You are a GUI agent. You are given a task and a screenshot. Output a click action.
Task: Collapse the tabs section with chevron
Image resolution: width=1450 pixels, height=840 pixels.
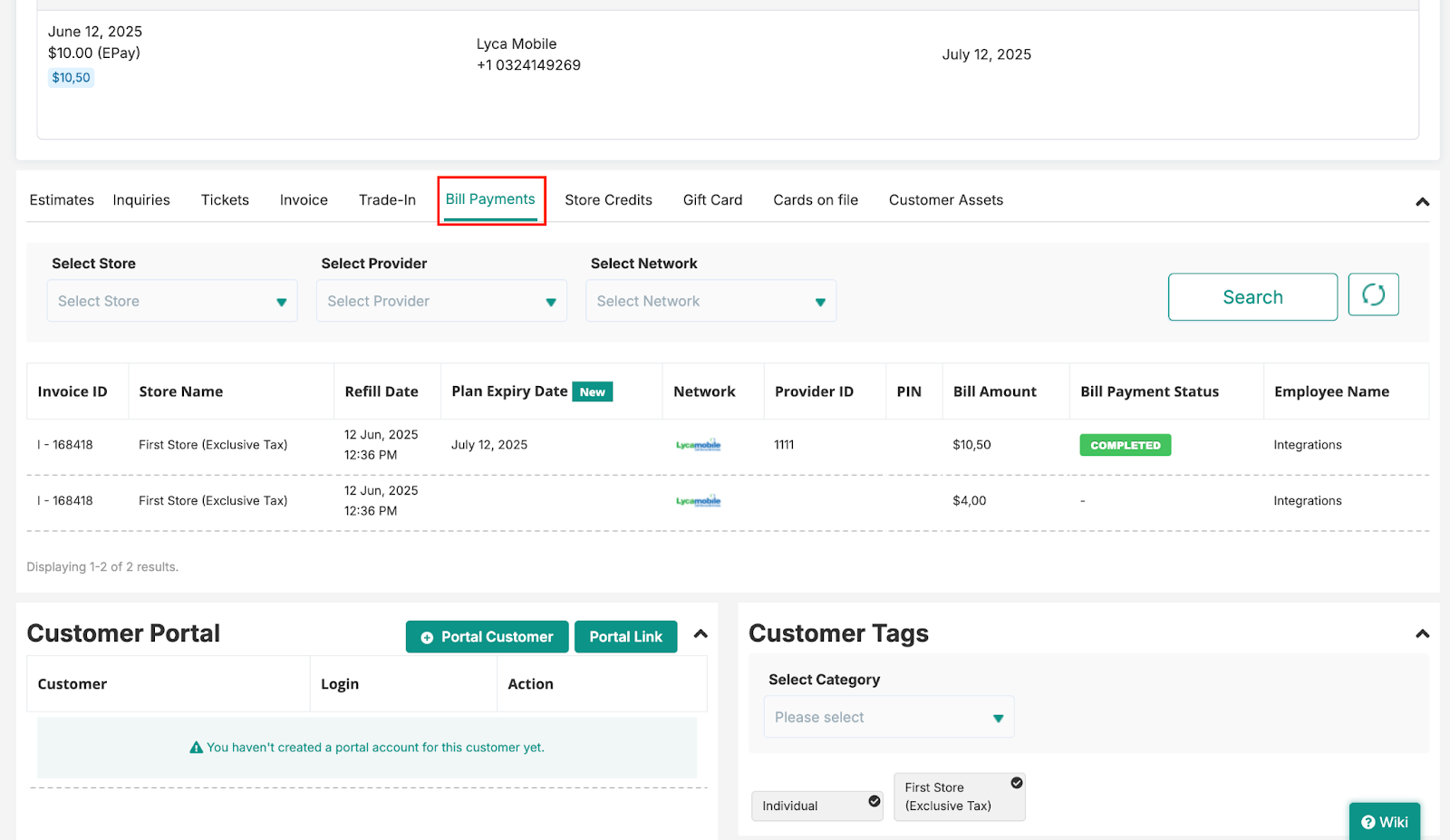click(1422, 202)
